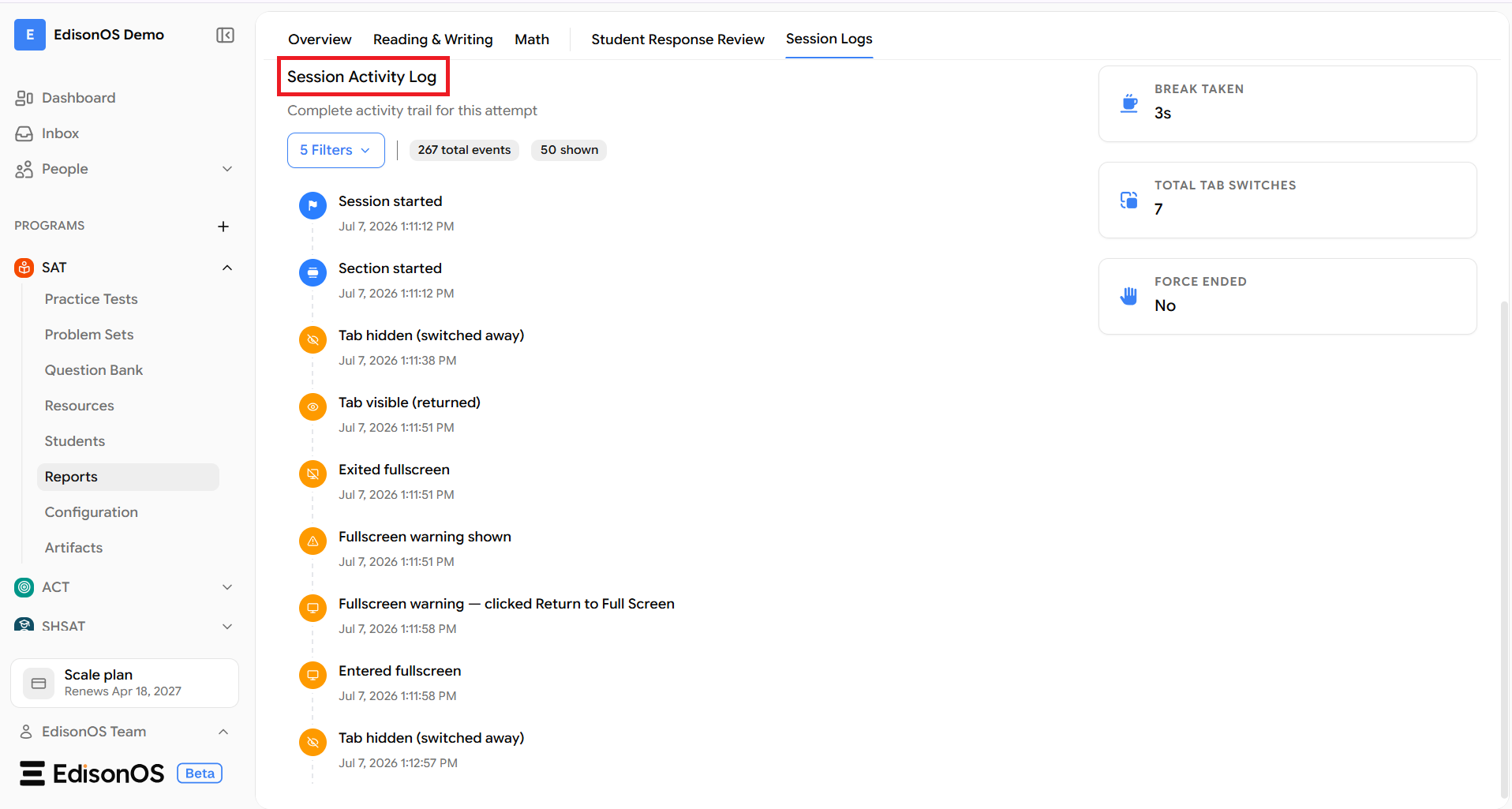The width and height of the screenshot is (1512, 809).
Task: Collapse the SAT program chevron
Action: point(227,268)
